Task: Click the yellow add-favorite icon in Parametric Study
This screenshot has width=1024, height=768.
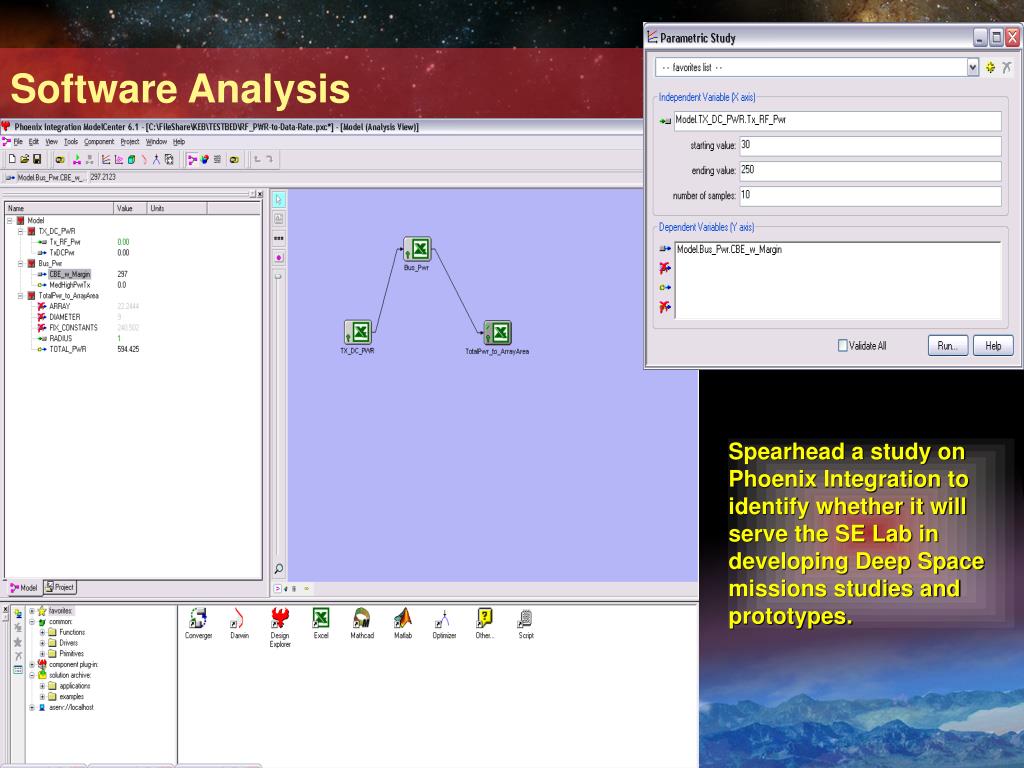Action: [x=990, y=67]
